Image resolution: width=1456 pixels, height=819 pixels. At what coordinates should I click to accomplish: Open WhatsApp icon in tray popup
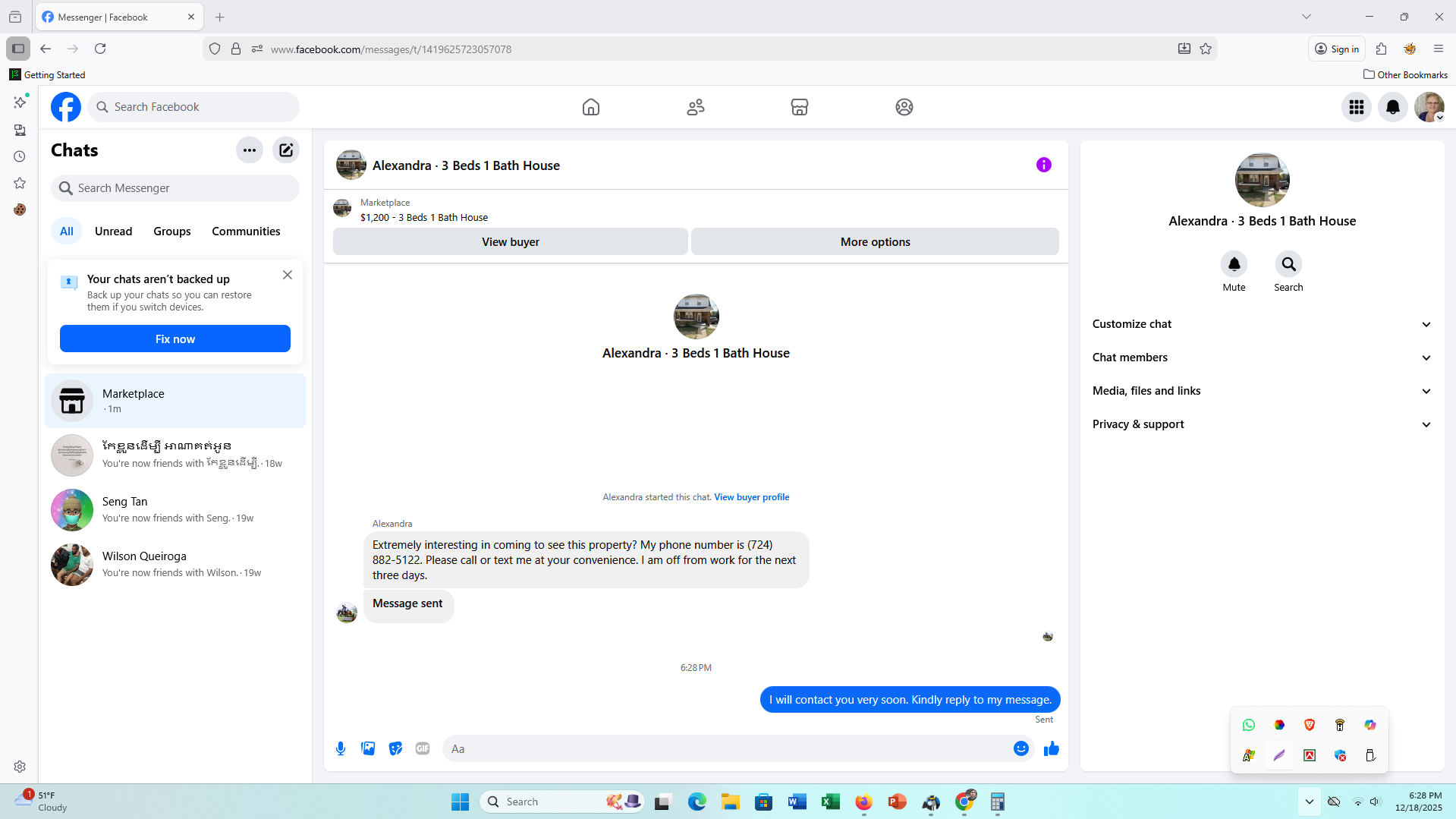[1249, 726]
